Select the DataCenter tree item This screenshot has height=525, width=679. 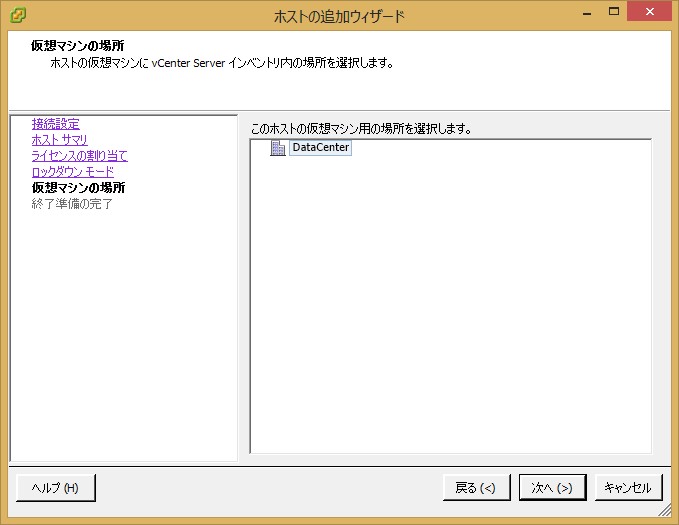[320, 147]
